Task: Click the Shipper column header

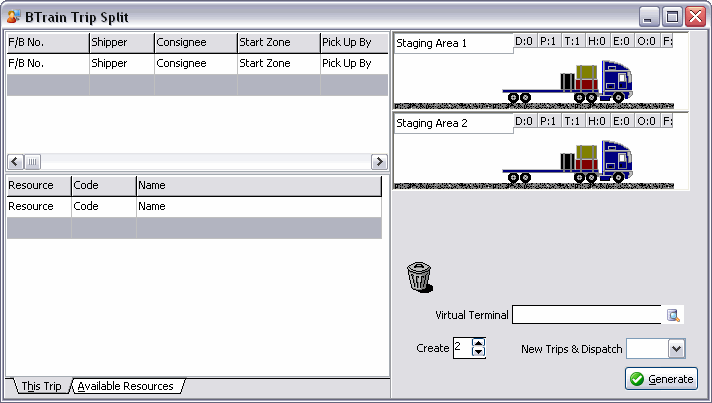Action: pos(122,43)
